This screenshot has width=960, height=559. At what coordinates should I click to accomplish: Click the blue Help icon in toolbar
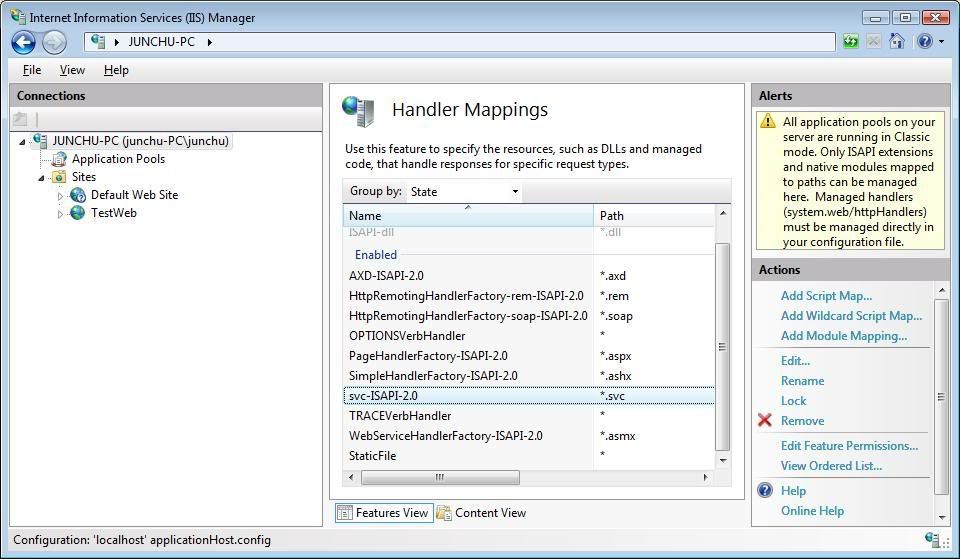click(x=924, y=42)
